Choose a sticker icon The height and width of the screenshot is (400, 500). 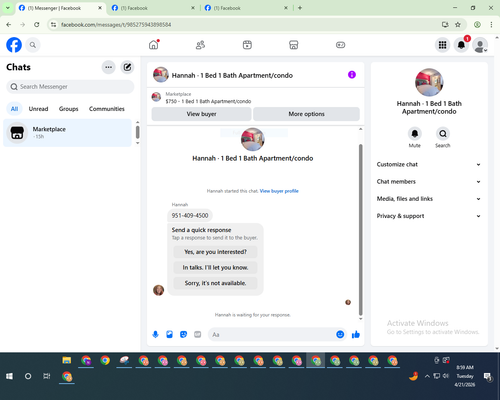(x=183, y=334)
